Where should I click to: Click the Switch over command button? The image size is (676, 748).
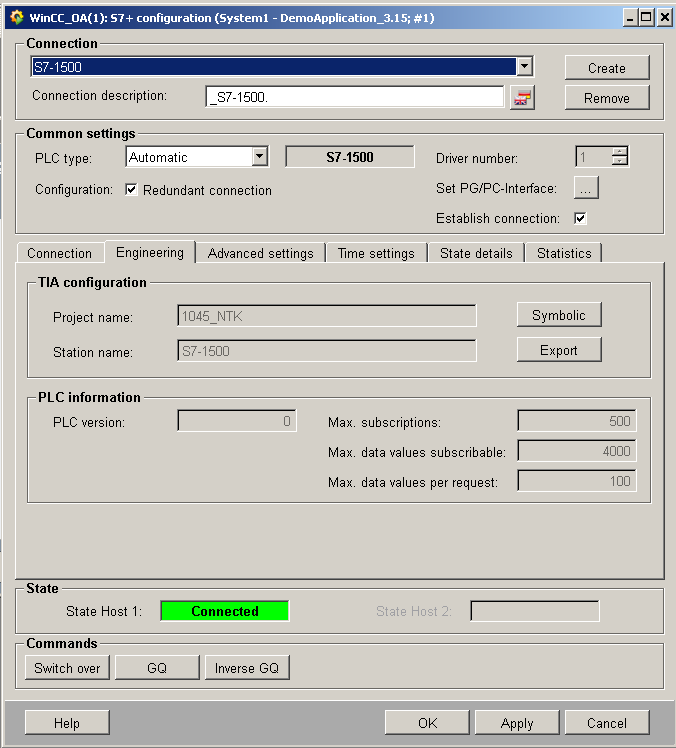[67, 668]
